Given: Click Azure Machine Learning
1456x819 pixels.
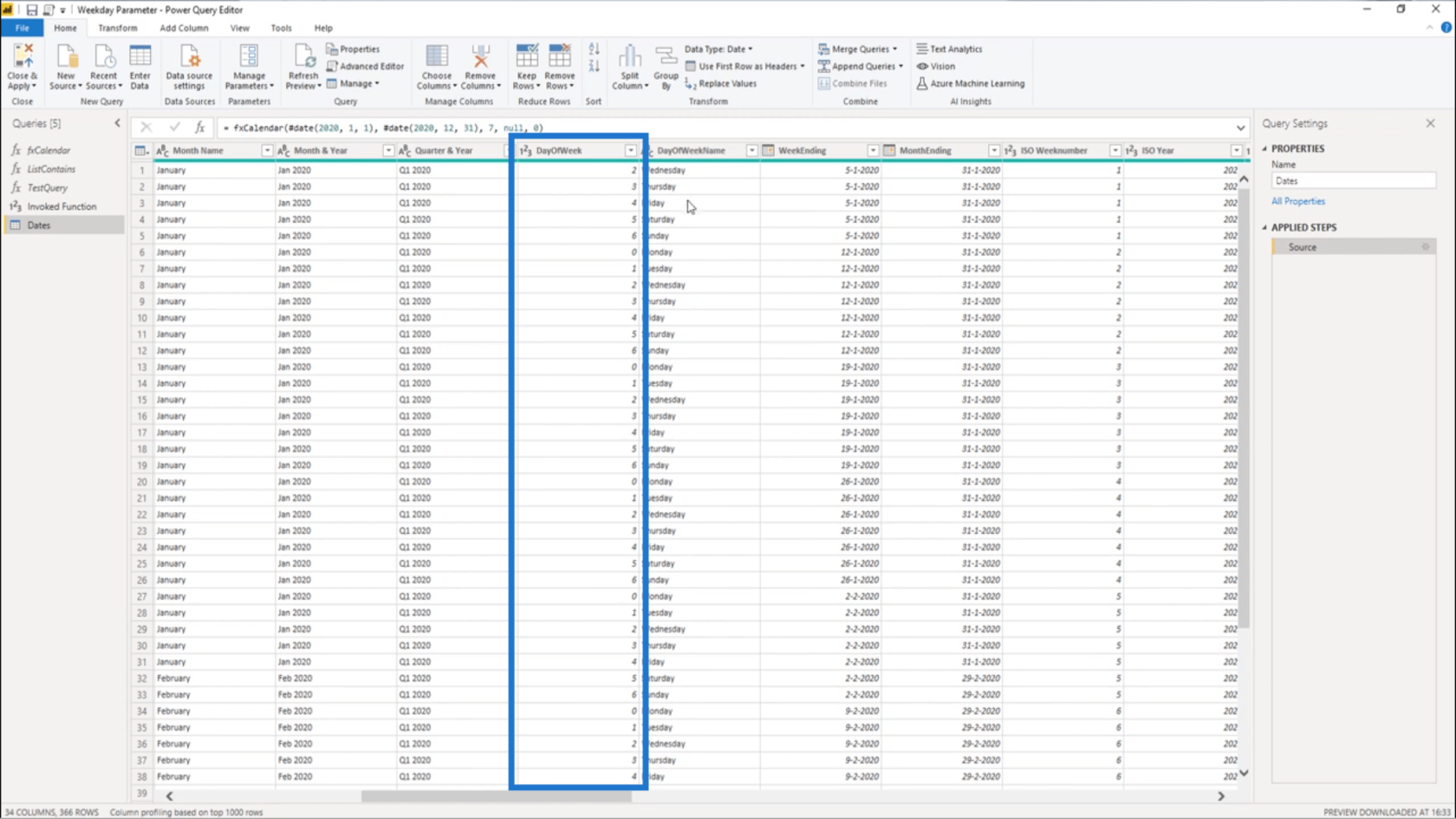Looking at the screenshot, I should tap(970, 84).
